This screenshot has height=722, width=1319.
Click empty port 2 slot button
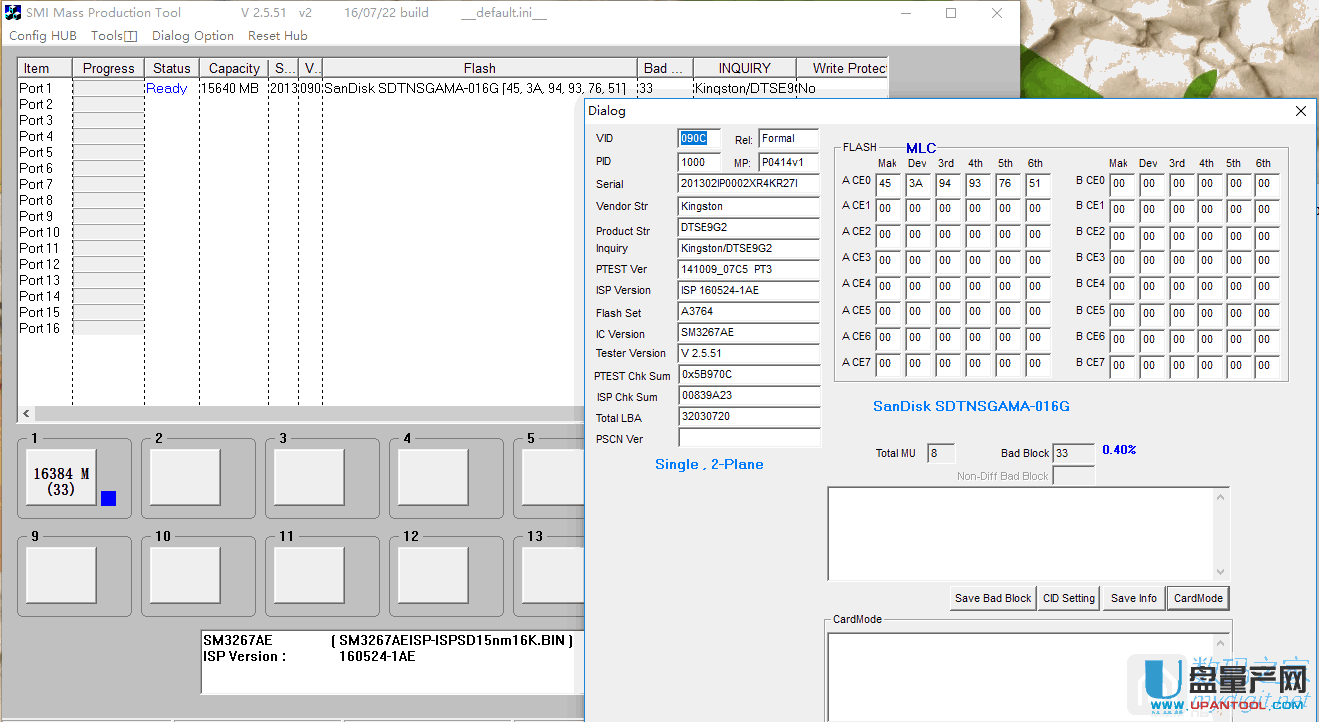pyautogui.click(x=184, y=478)
